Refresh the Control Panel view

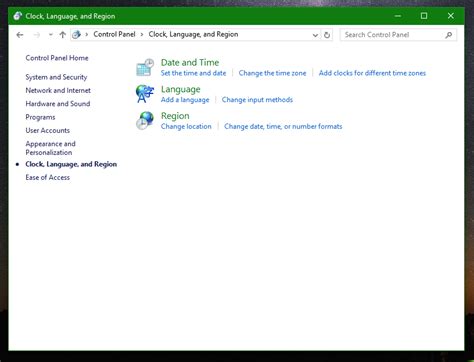327,35
